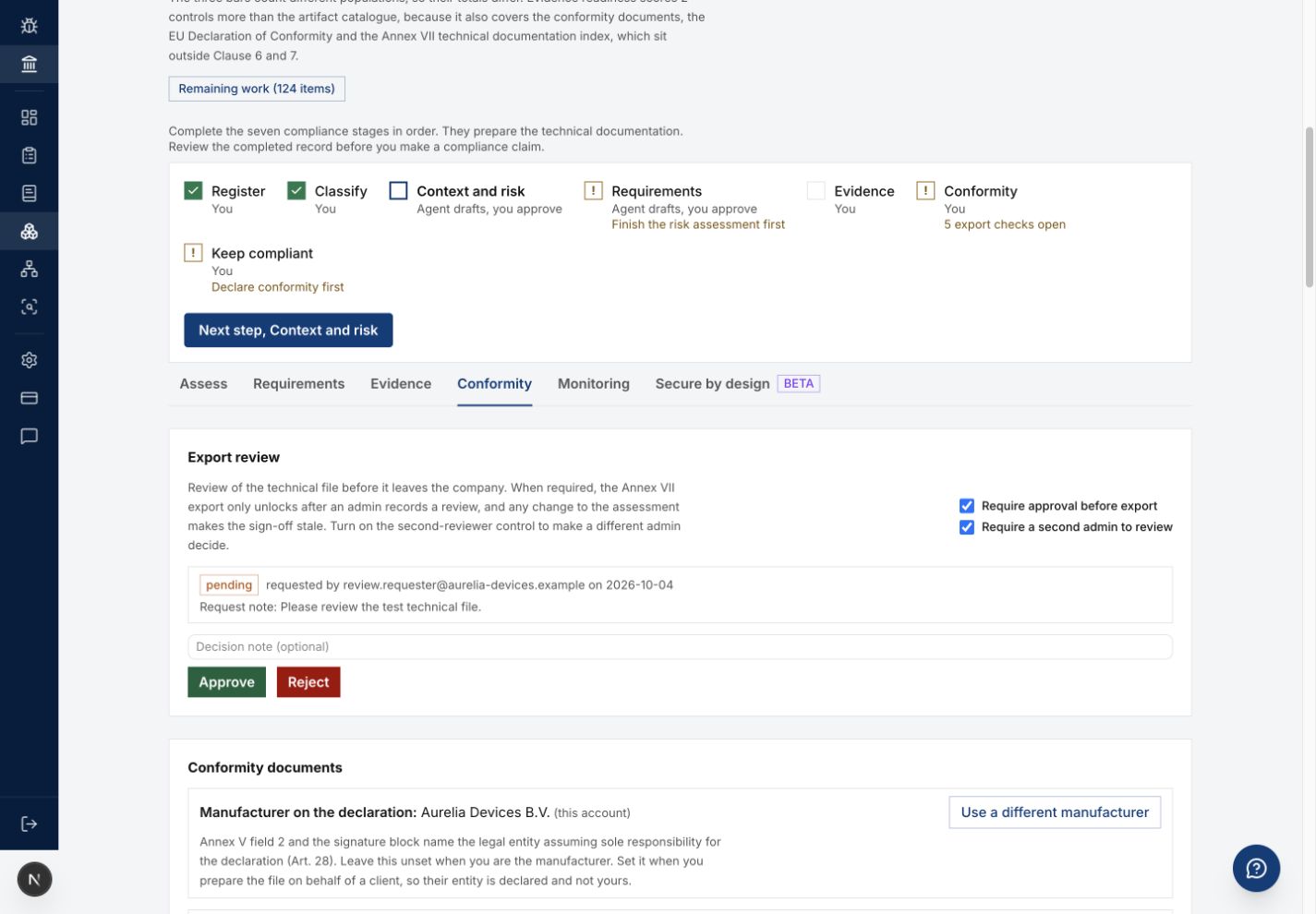Screen dimensions: 1316x914
Task: Check the Evidence stage box
Action: [x=815, y=190]
